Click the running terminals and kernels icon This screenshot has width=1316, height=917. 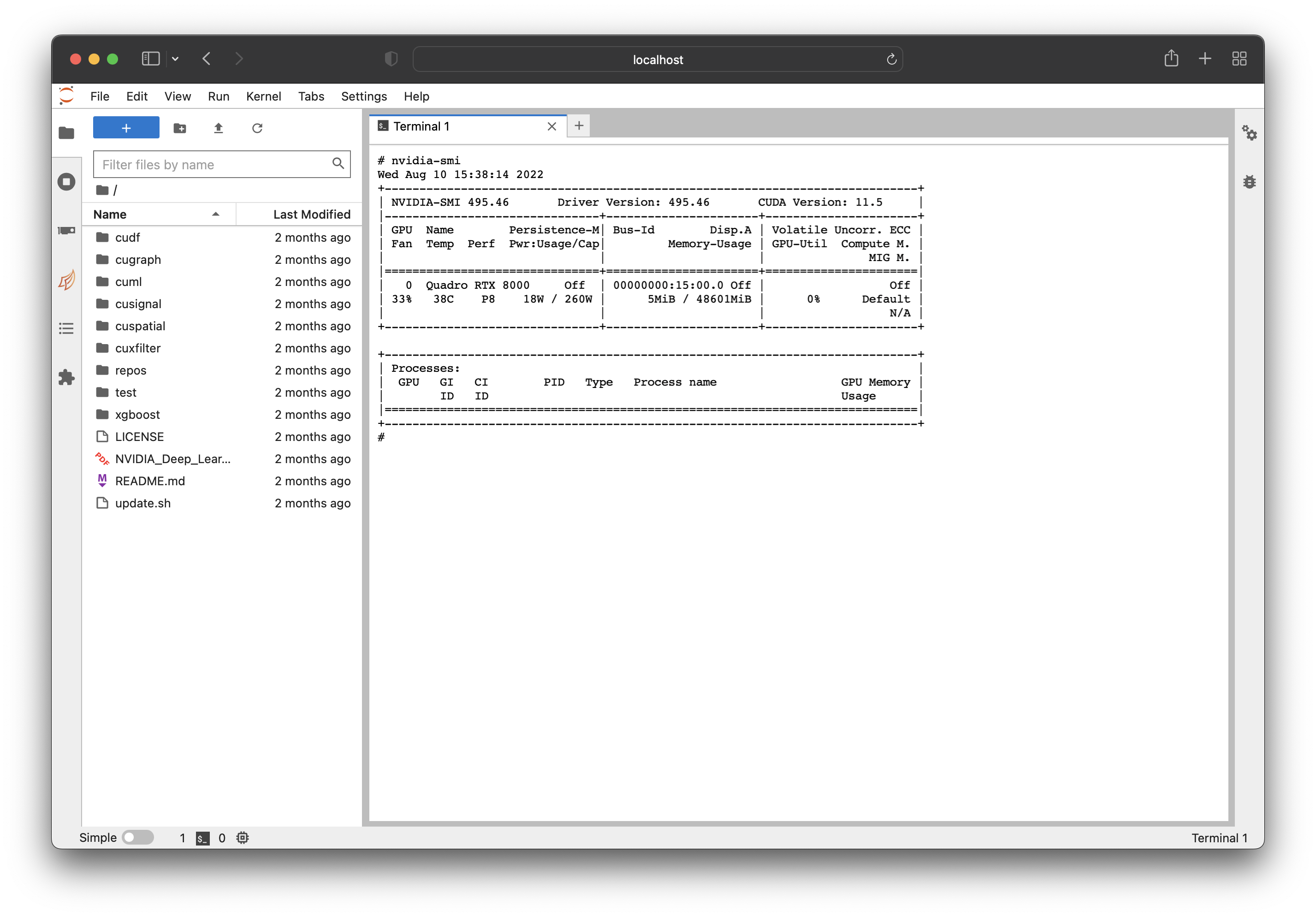(x=68, y=181)
